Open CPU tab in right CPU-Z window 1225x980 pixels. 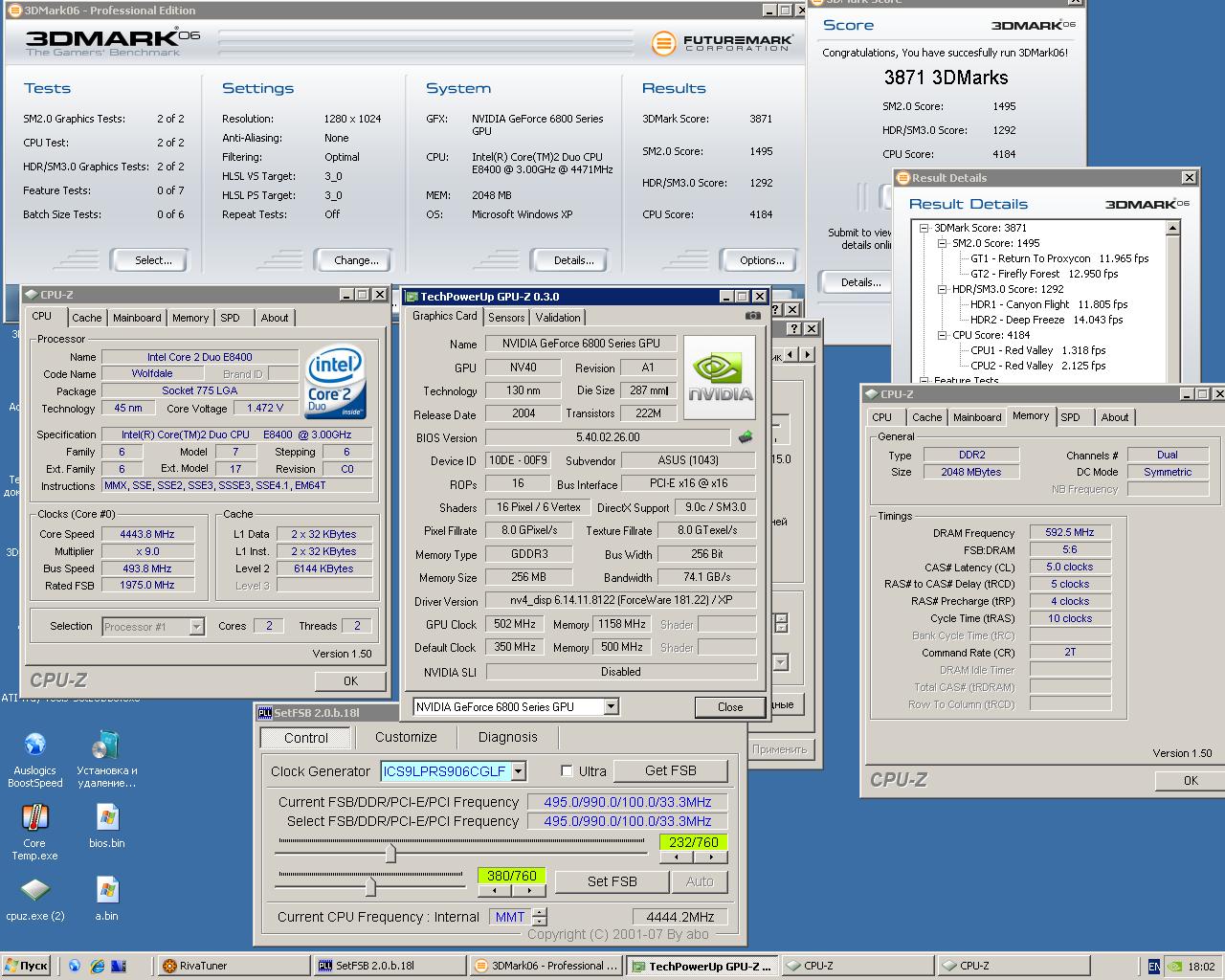[881, 417]
